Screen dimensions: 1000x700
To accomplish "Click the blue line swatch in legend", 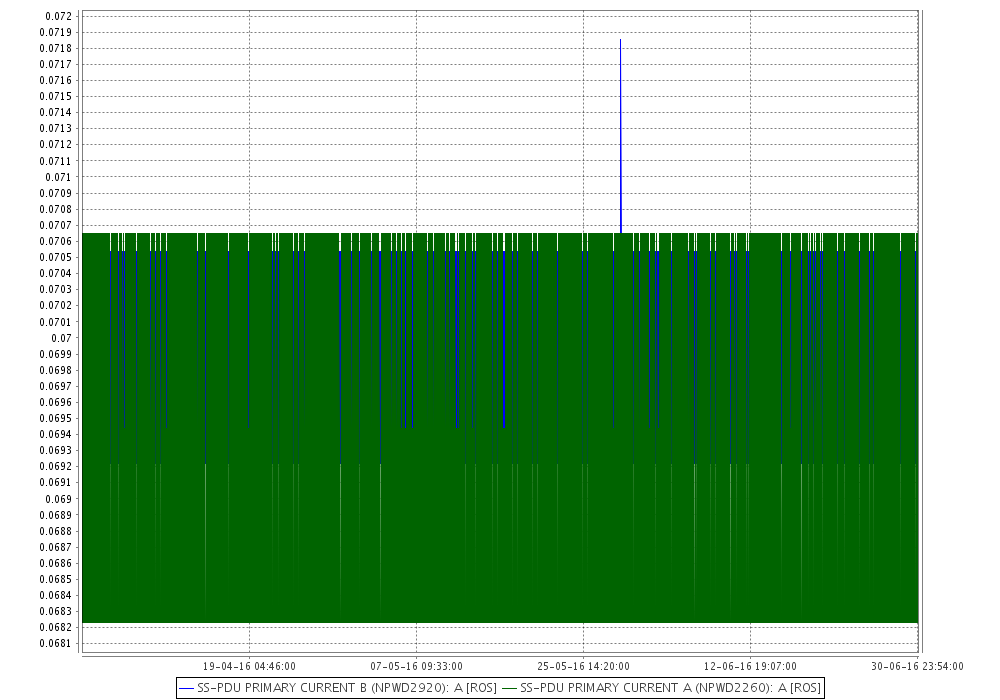I will (187, 689).
